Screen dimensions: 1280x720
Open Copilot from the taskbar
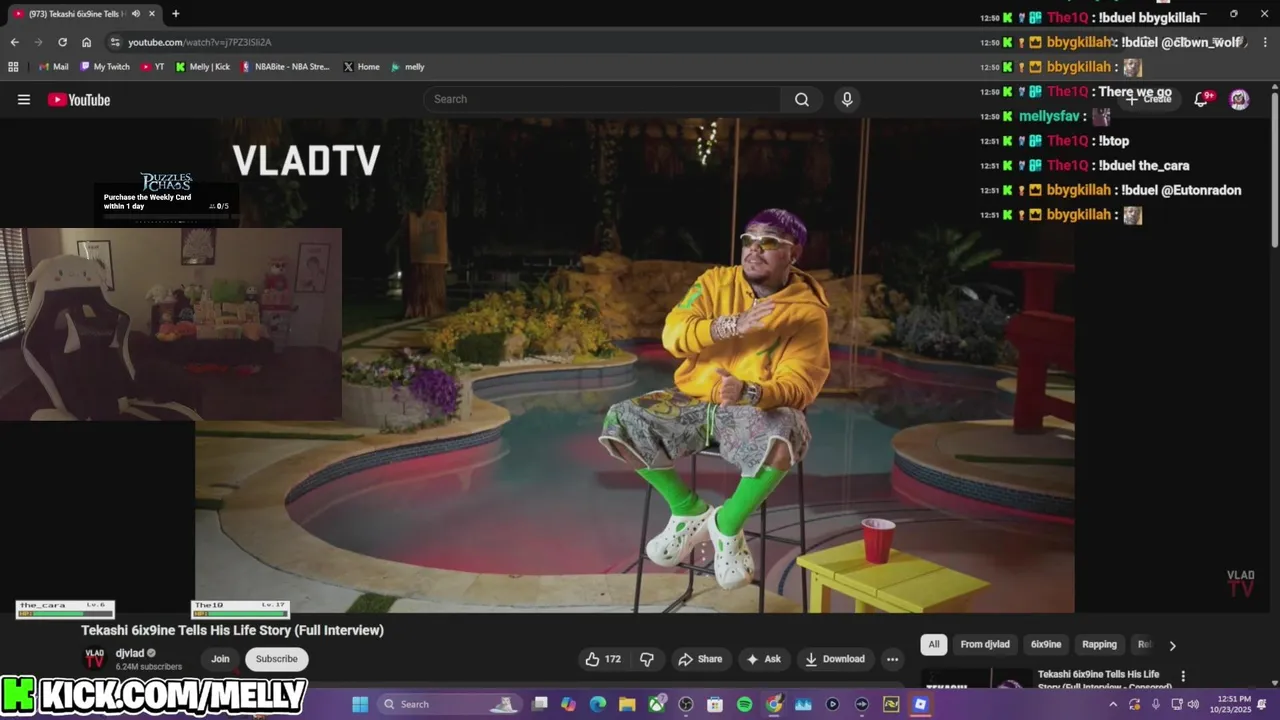568,704
